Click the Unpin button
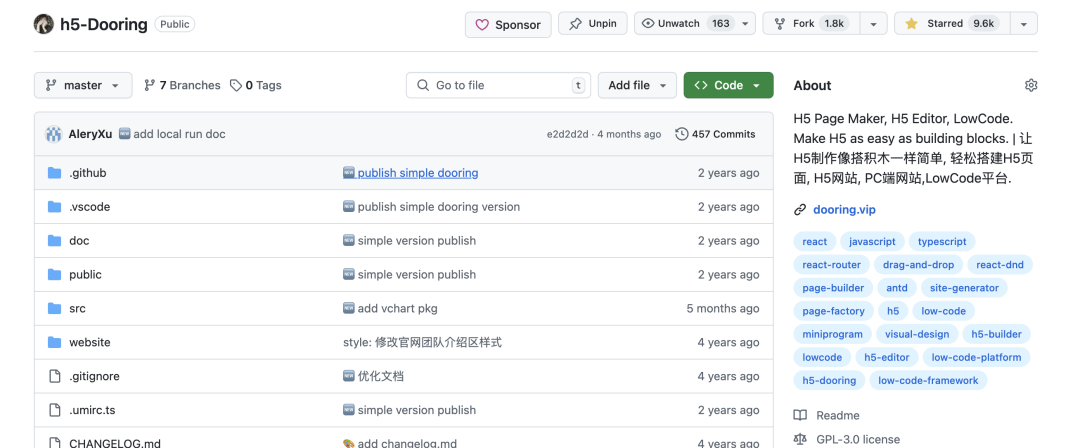1080x448 pixels. tap(593, 23)
